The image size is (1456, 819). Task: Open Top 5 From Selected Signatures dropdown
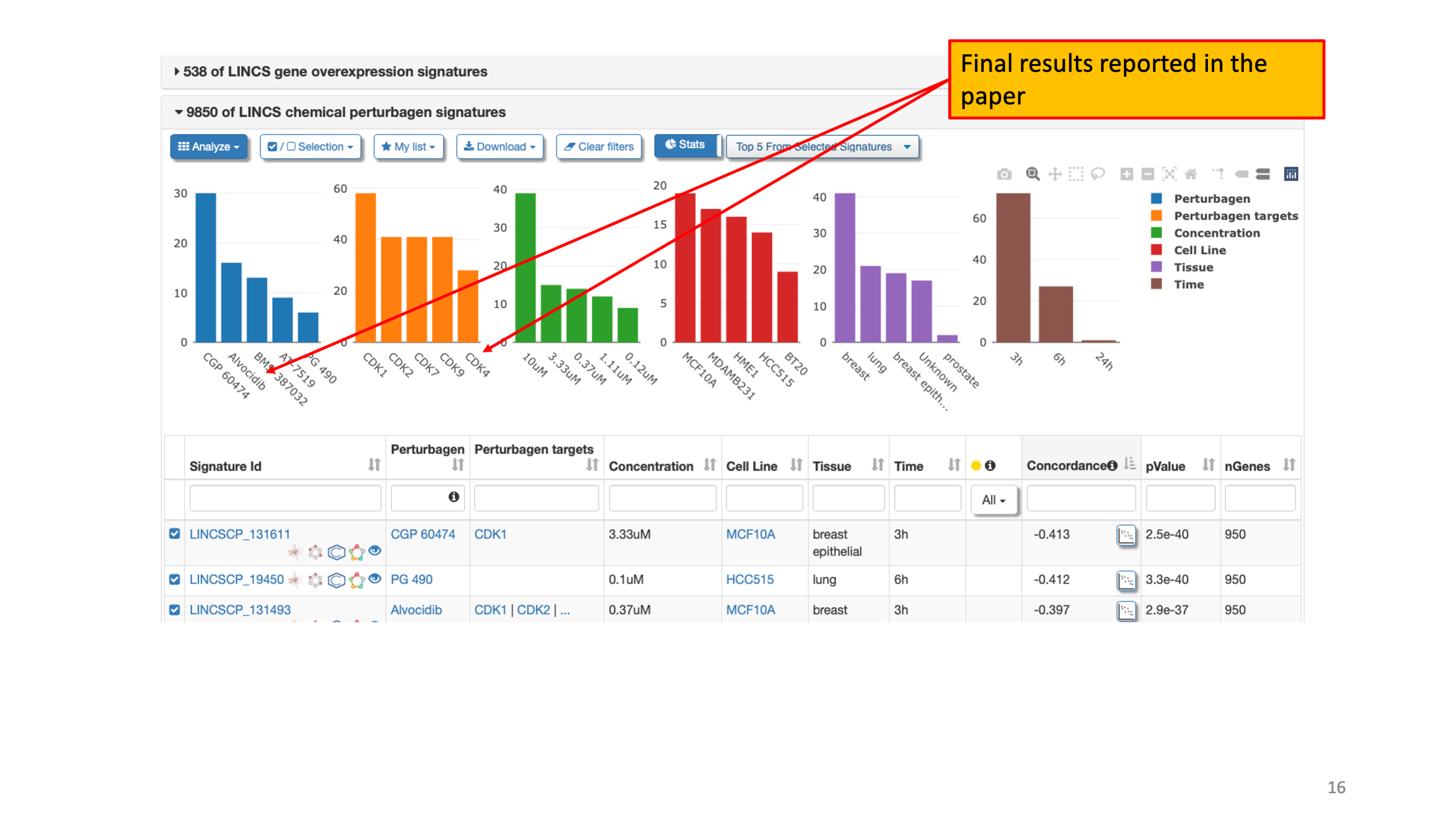tap(822, 147)
